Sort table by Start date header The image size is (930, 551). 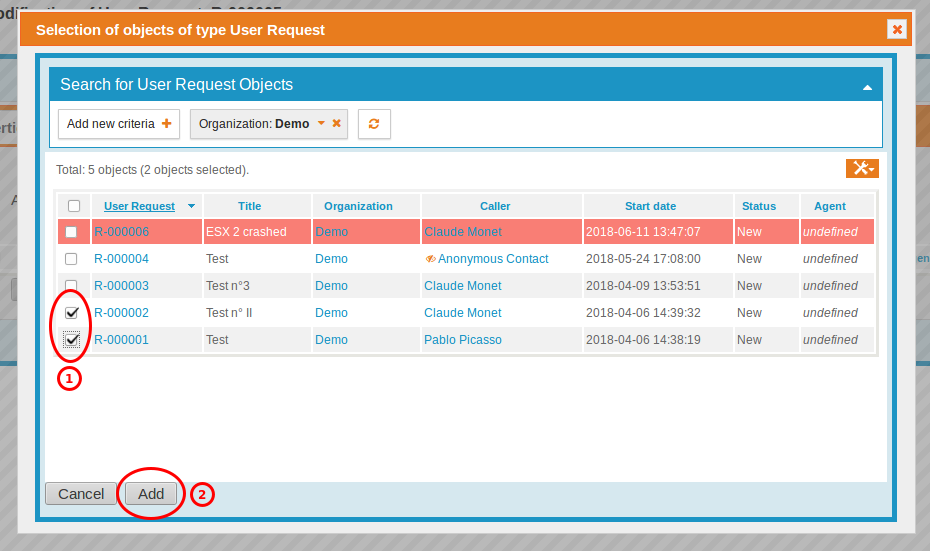[x=650, y=206]
